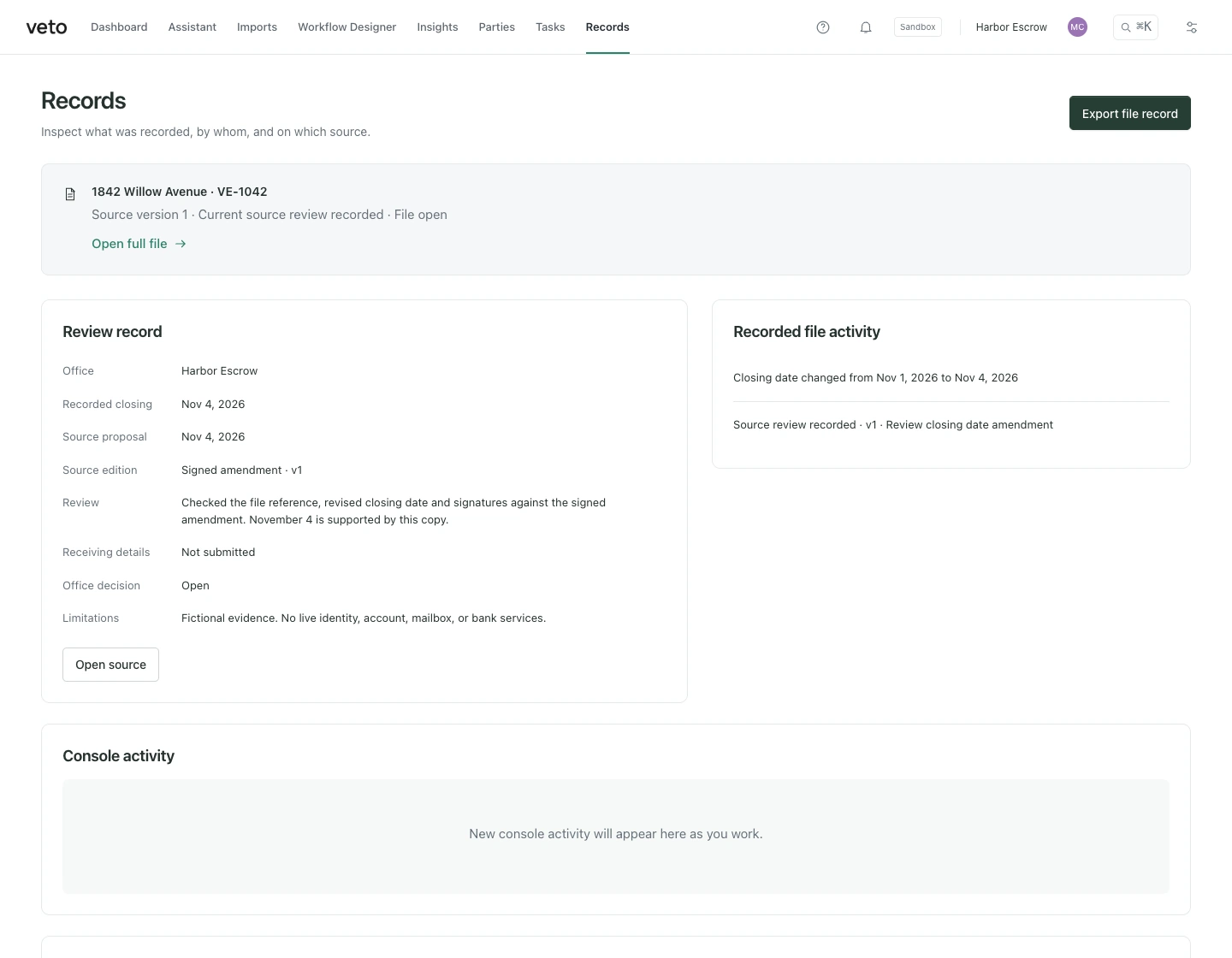
Task: Open the settings sliders icon
Action: [1192, 27]
